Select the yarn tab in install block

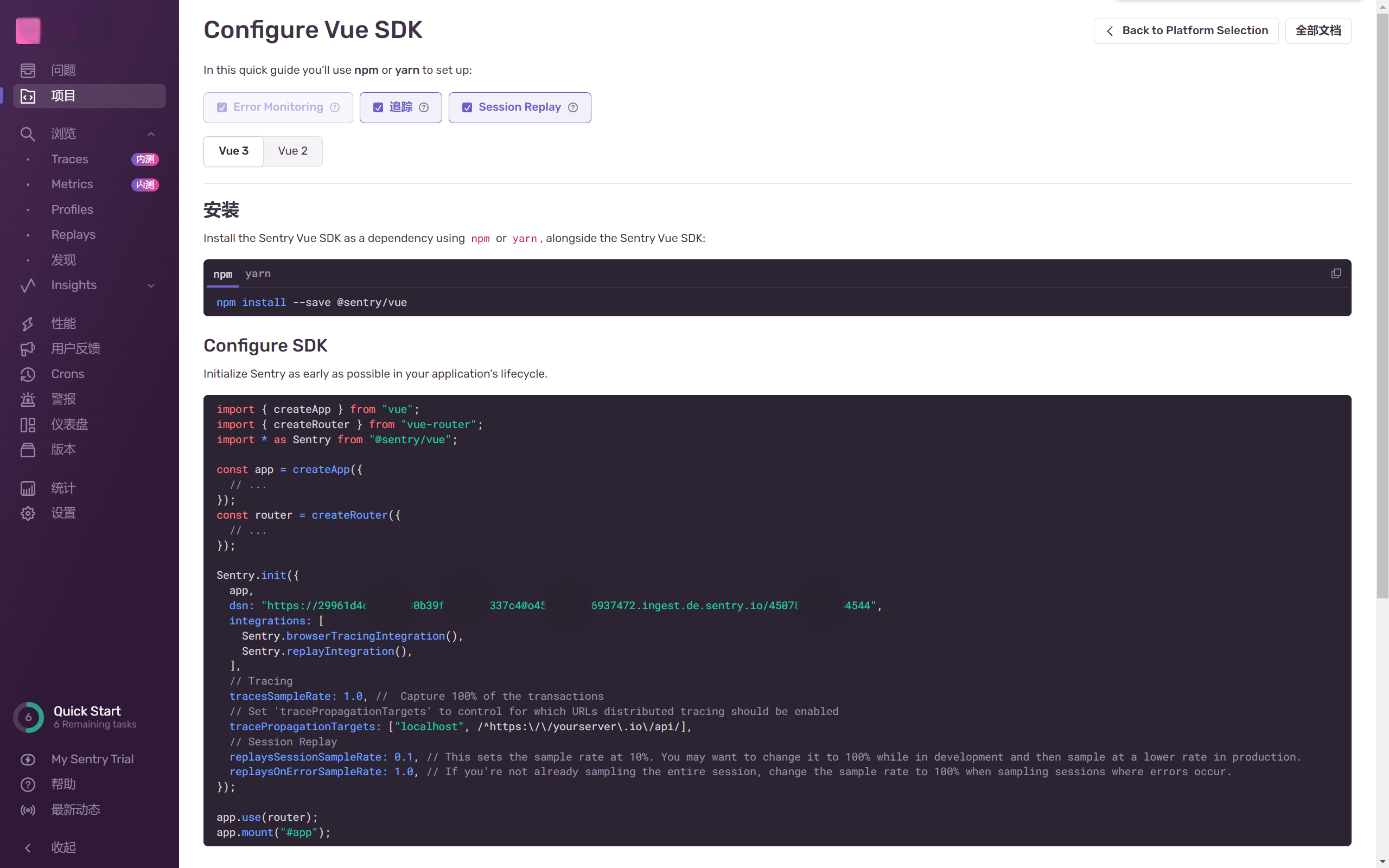click(x=258, y=274)
